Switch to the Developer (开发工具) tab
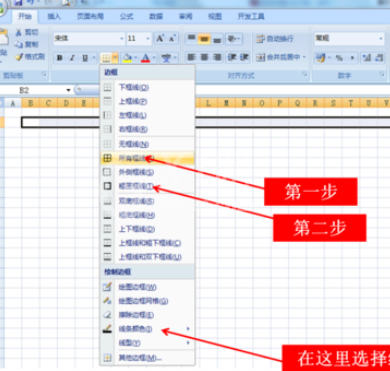 coord(251,16)
